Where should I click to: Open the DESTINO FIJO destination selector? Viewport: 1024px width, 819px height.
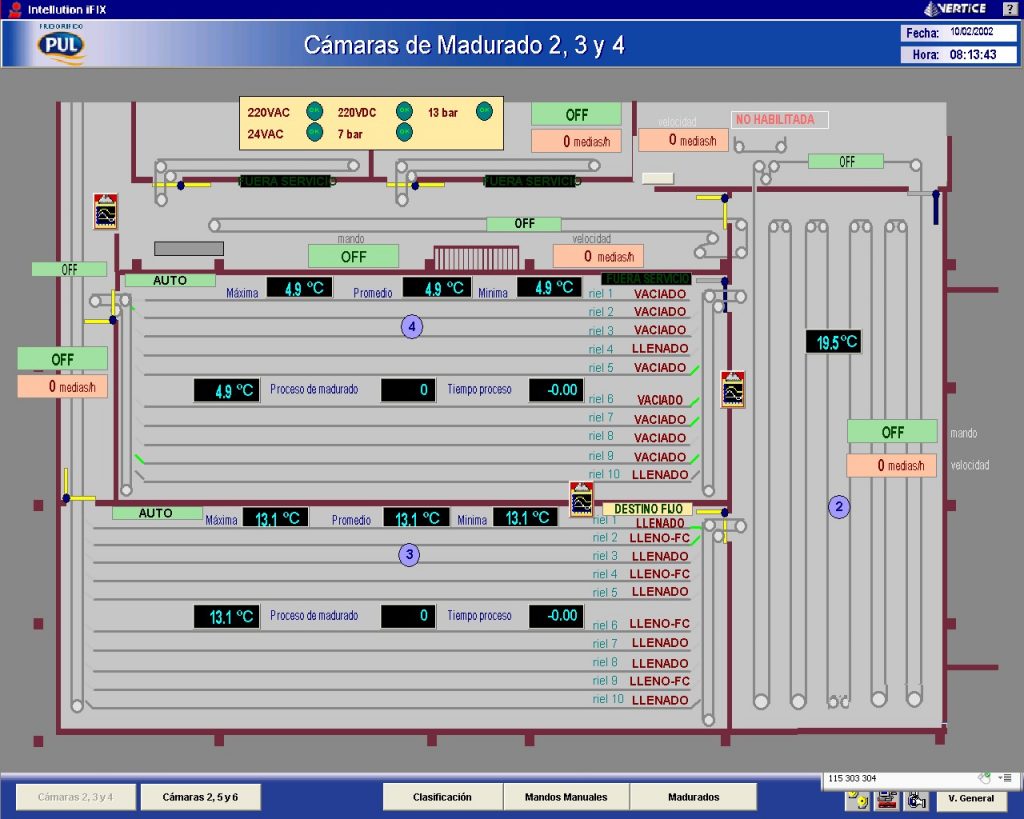click(648, 509)
